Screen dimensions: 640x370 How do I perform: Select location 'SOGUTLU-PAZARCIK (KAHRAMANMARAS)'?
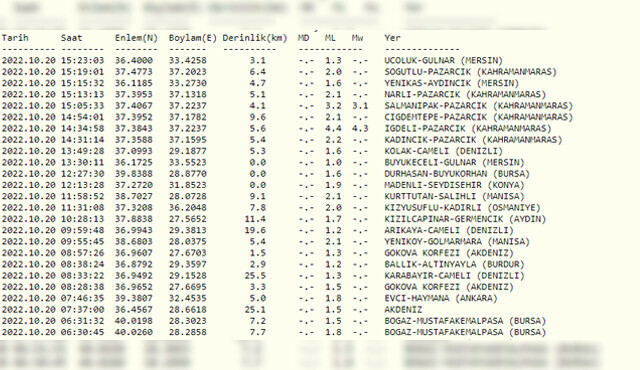pos(470,72)
